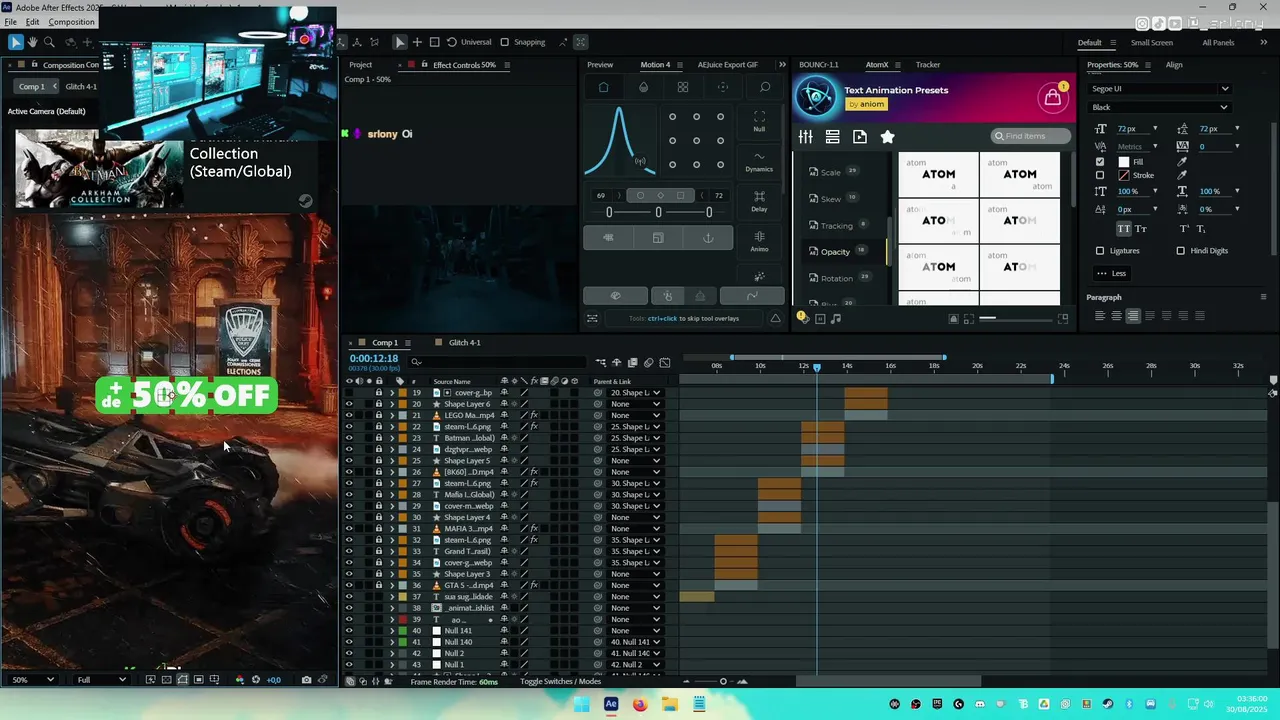
Task: Click the Fill color eyedropper
Action: pyautogui.click(x=1182, y=161)
